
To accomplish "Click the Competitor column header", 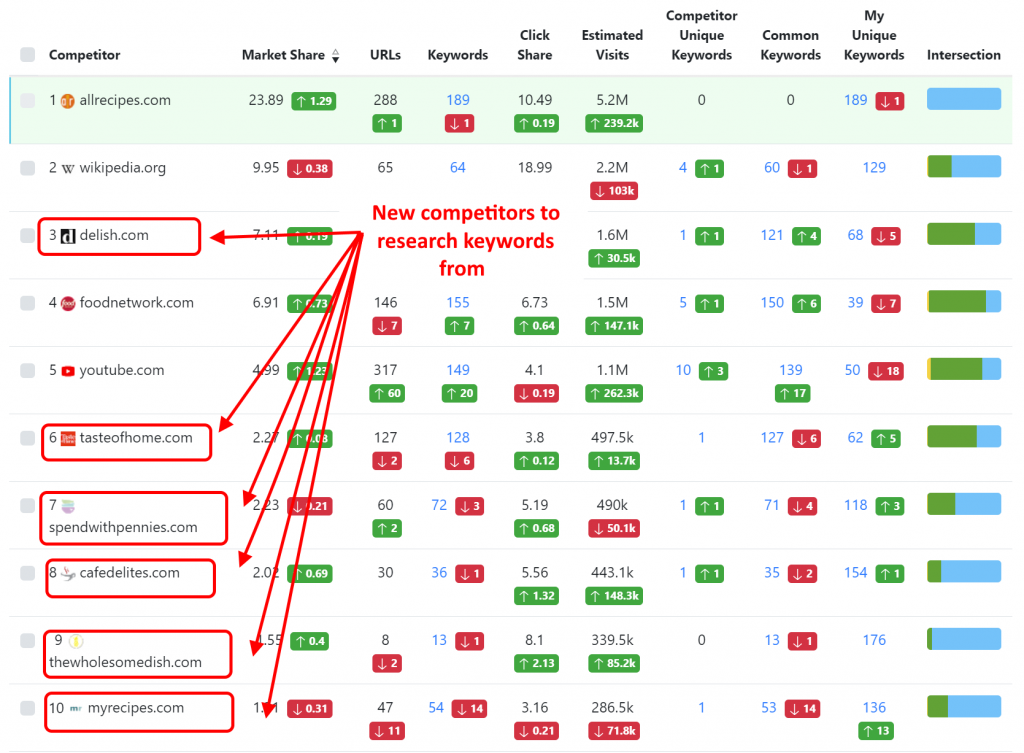I will (84, 55).
